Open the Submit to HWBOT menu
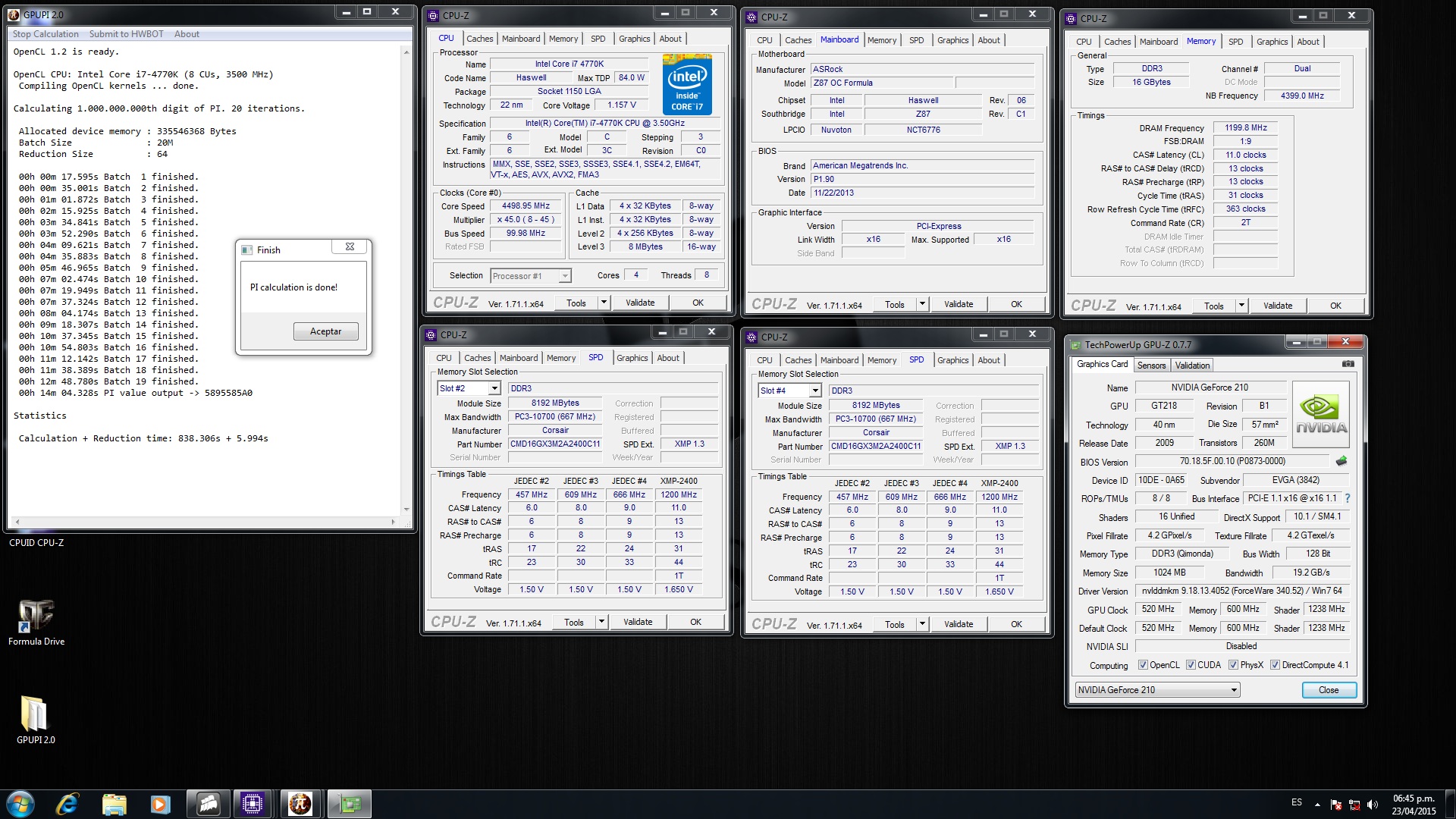The width and height of the screenshot is (1456, 819). click(x=126, y=34)
